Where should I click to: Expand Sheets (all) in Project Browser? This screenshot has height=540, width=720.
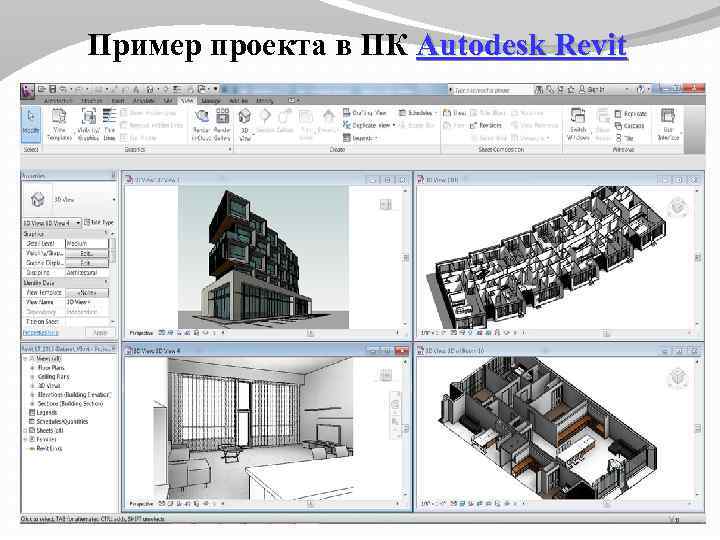[x=26, y=431]
